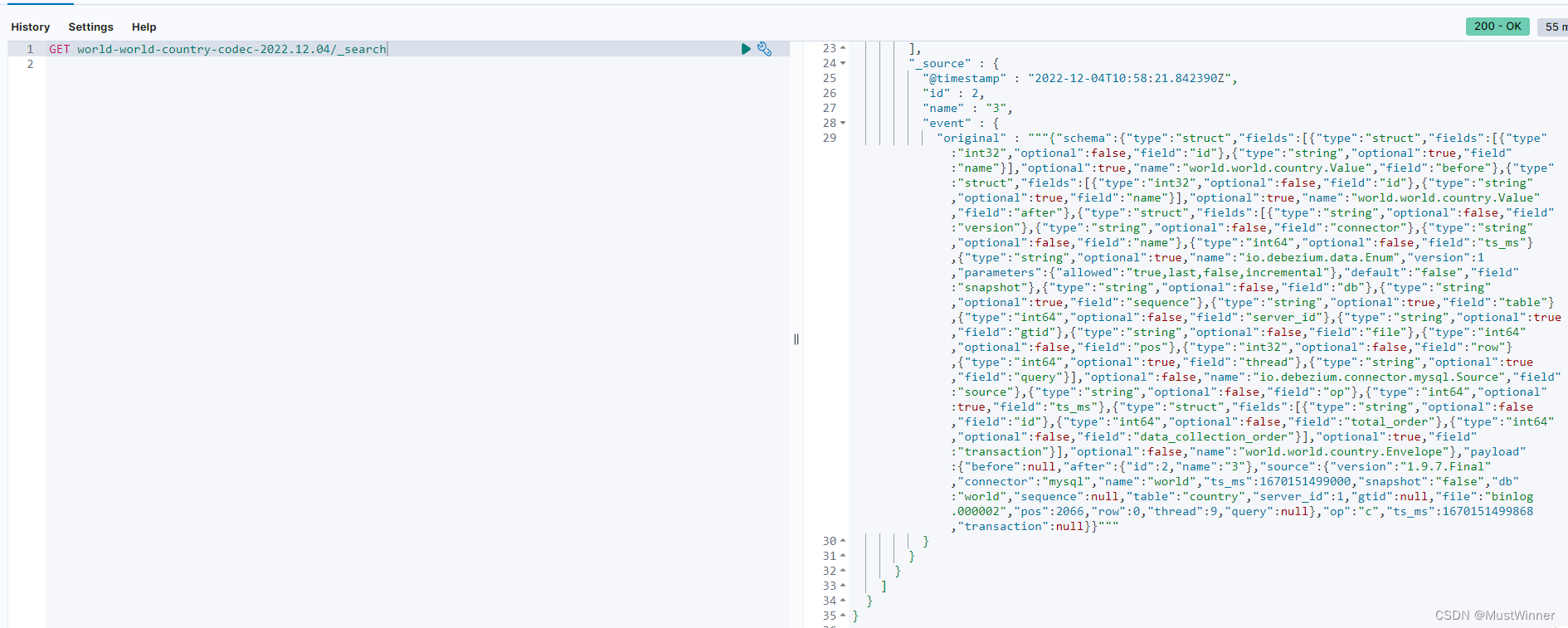
Task: Click line number 29 in output gutter
Action: 830,138
